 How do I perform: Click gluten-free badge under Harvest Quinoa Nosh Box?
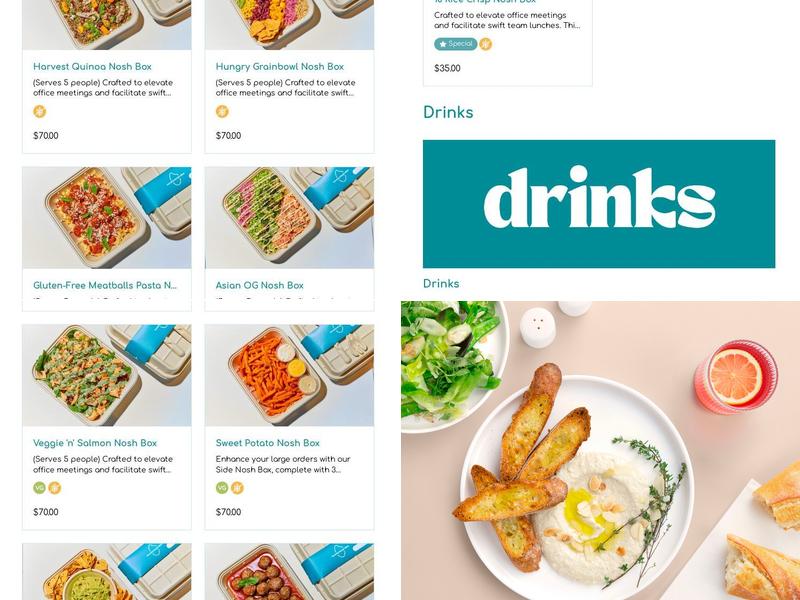(x=39, y=111)
